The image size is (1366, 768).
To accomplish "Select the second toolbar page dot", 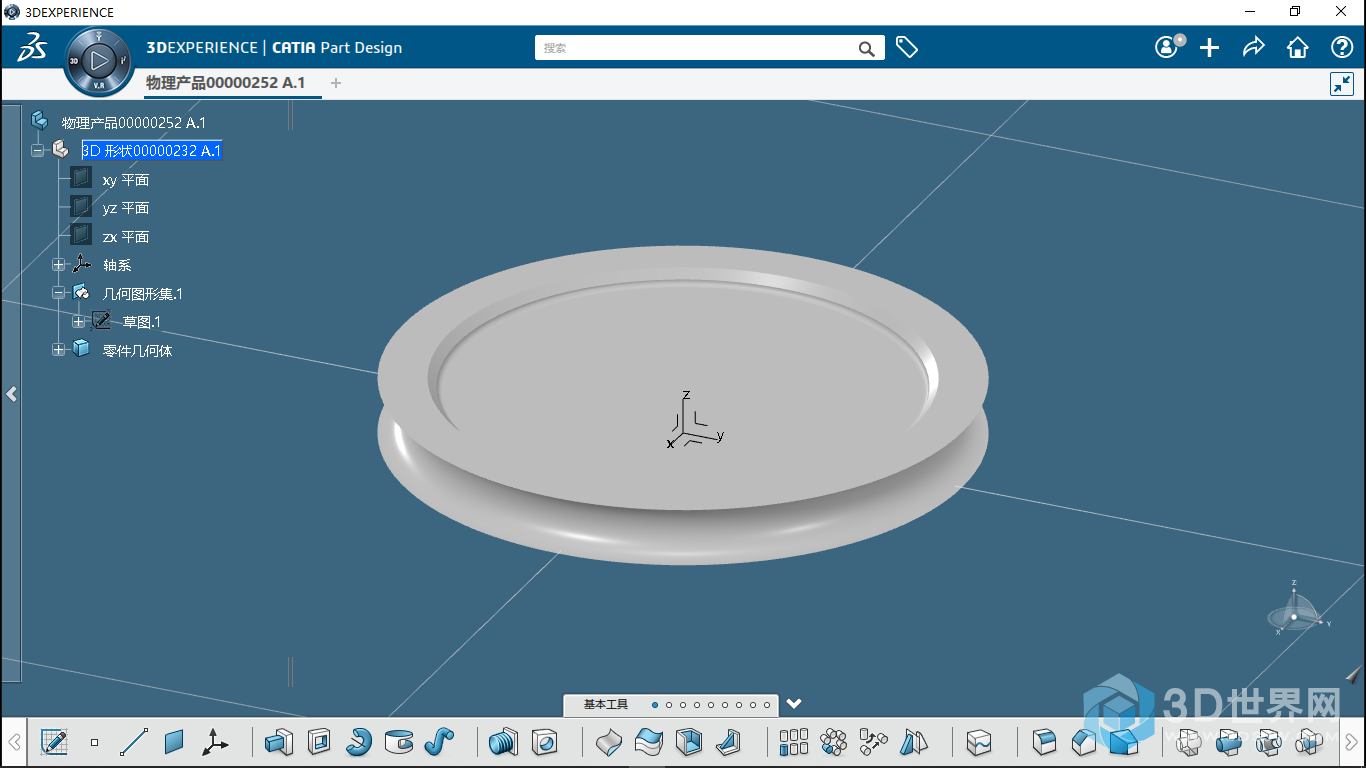I will 669,705.
